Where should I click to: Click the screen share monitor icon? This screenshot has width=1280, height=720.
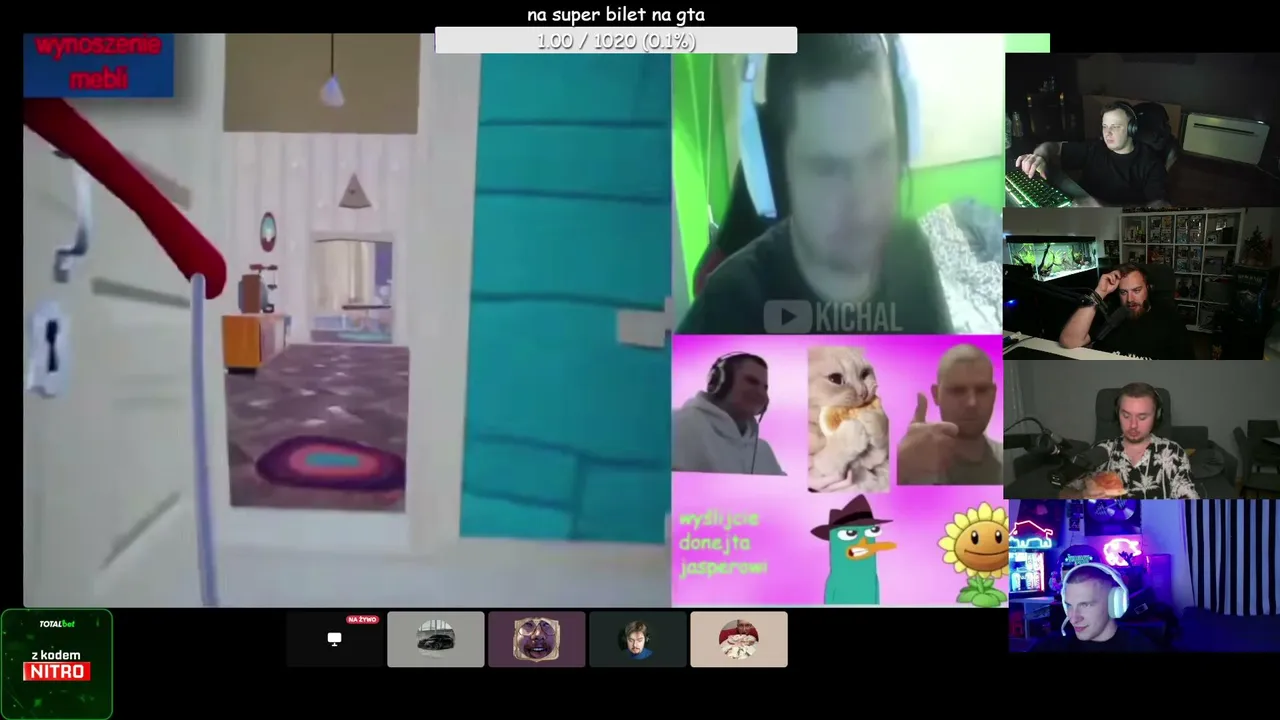coord(334,639)
